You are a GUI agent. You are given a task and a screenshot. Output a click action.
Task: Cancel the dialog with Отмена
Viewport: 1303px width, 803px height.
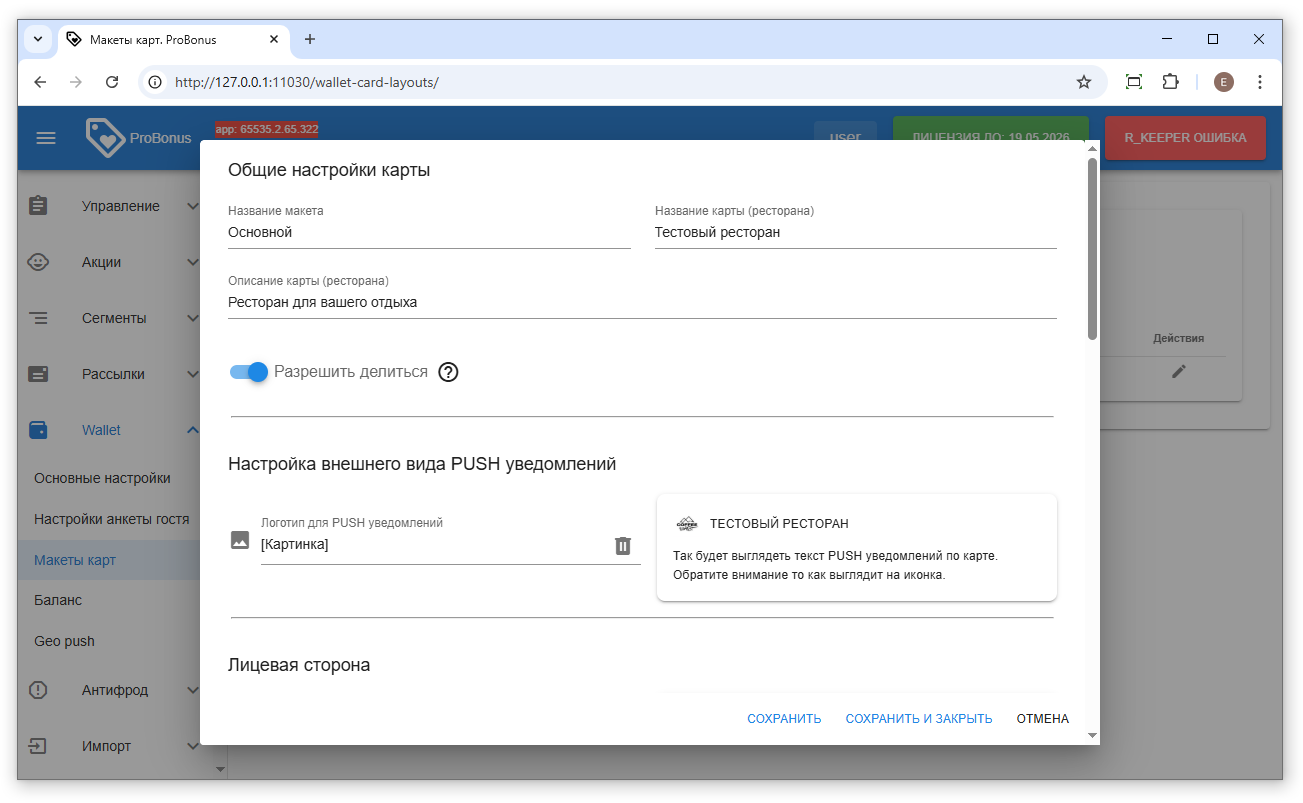pos(1042,719)
